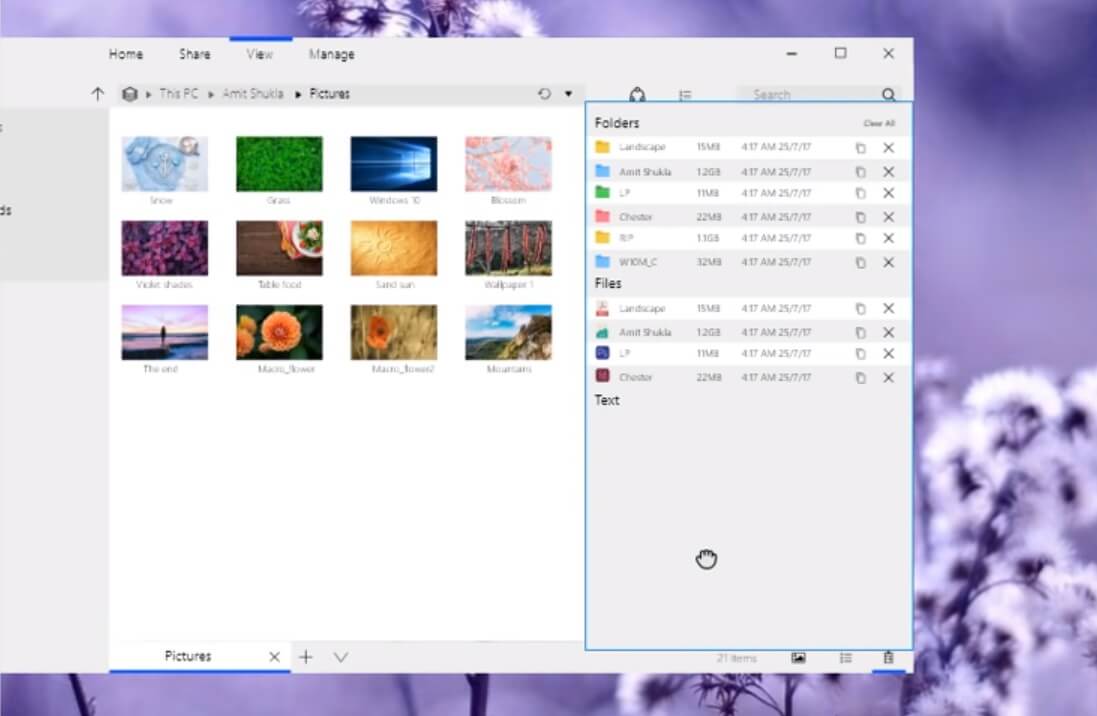The height and width of the screenshot is (716, 1097).
Task: Remove the Landscape entry under Files
Action: (x=889, y=309)
